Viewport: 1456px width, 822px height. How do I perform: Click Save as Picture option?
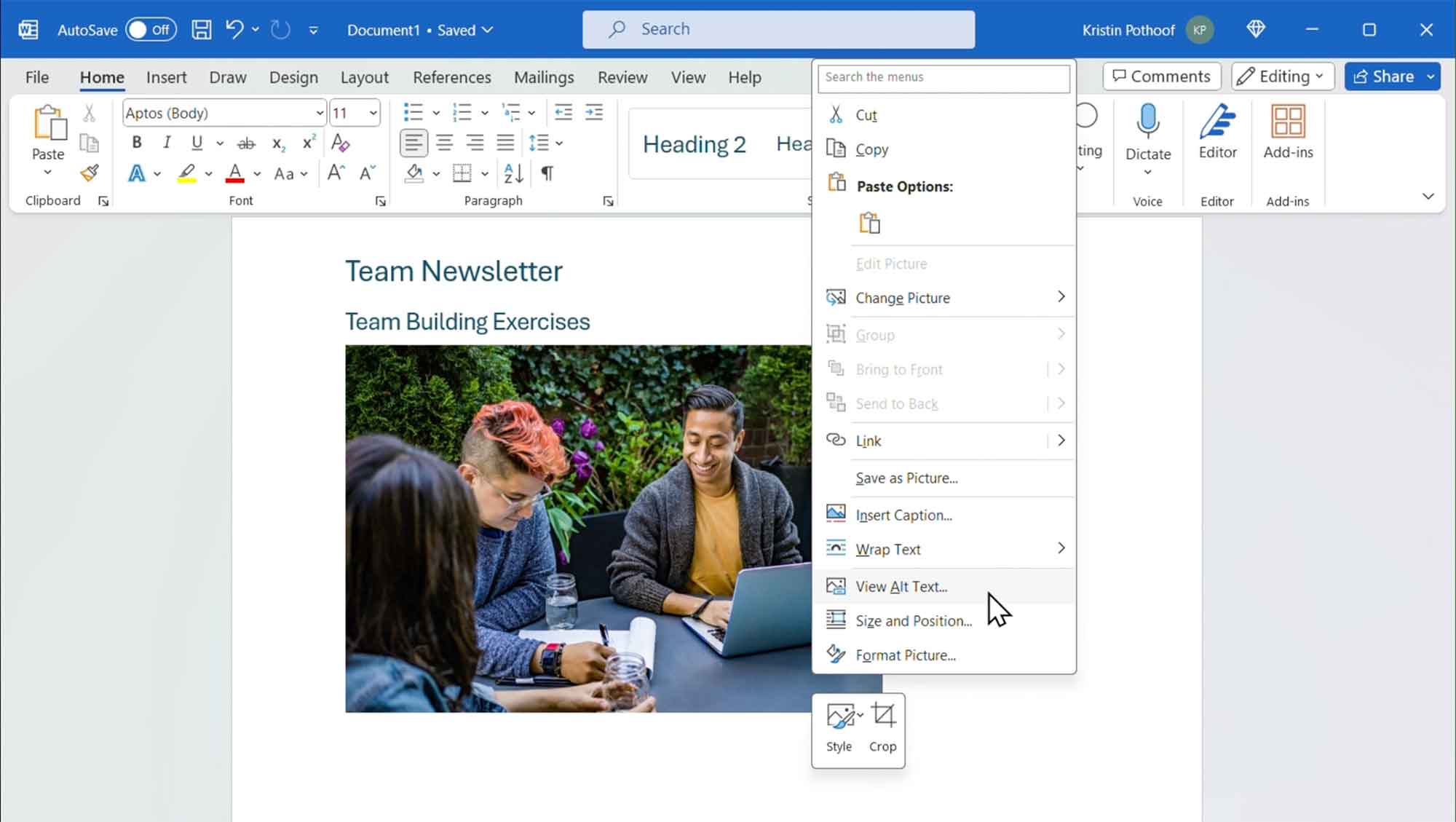[x=907, y=478]
